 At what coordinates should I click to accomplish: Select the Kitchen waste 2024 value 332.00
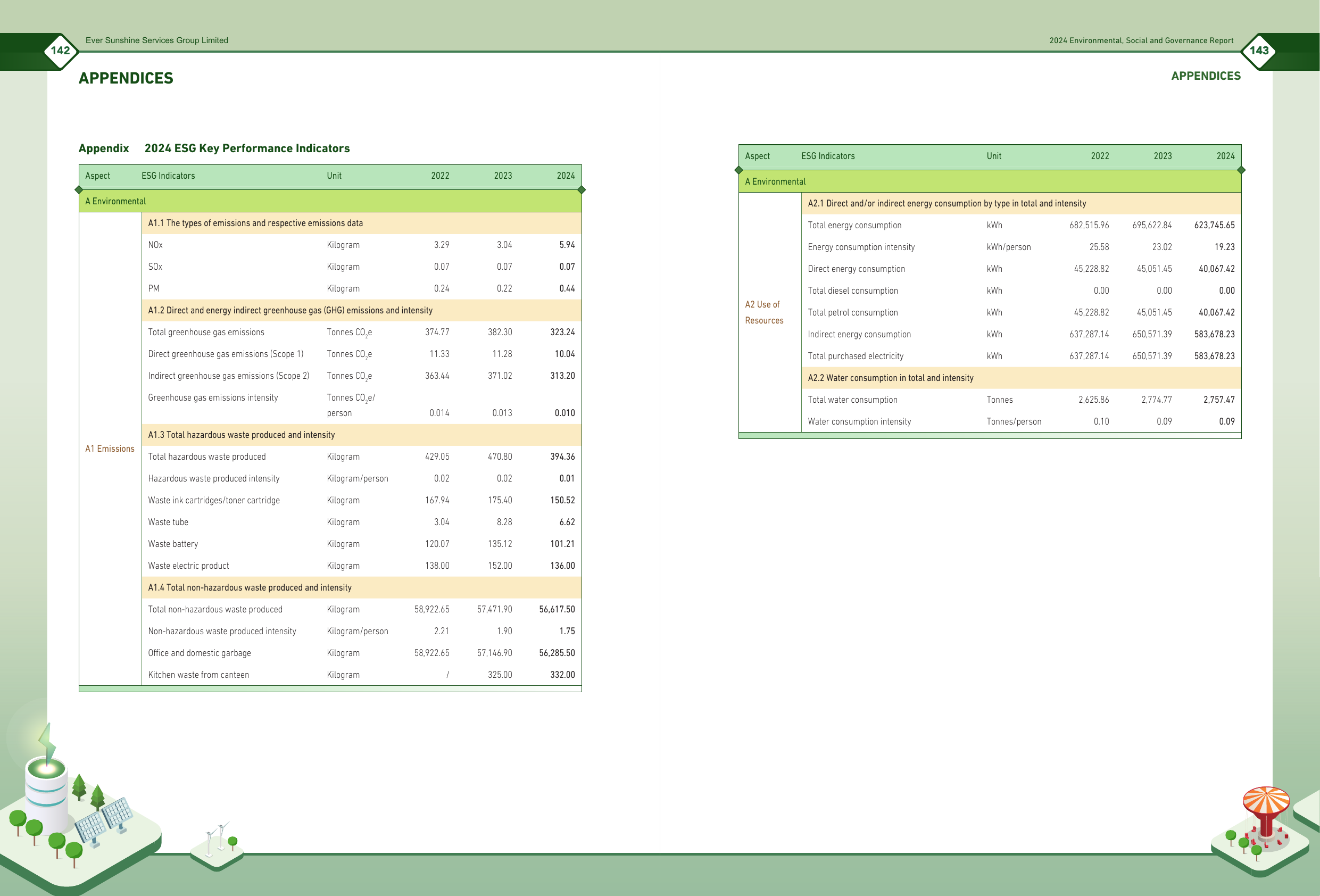coord(562,675)
